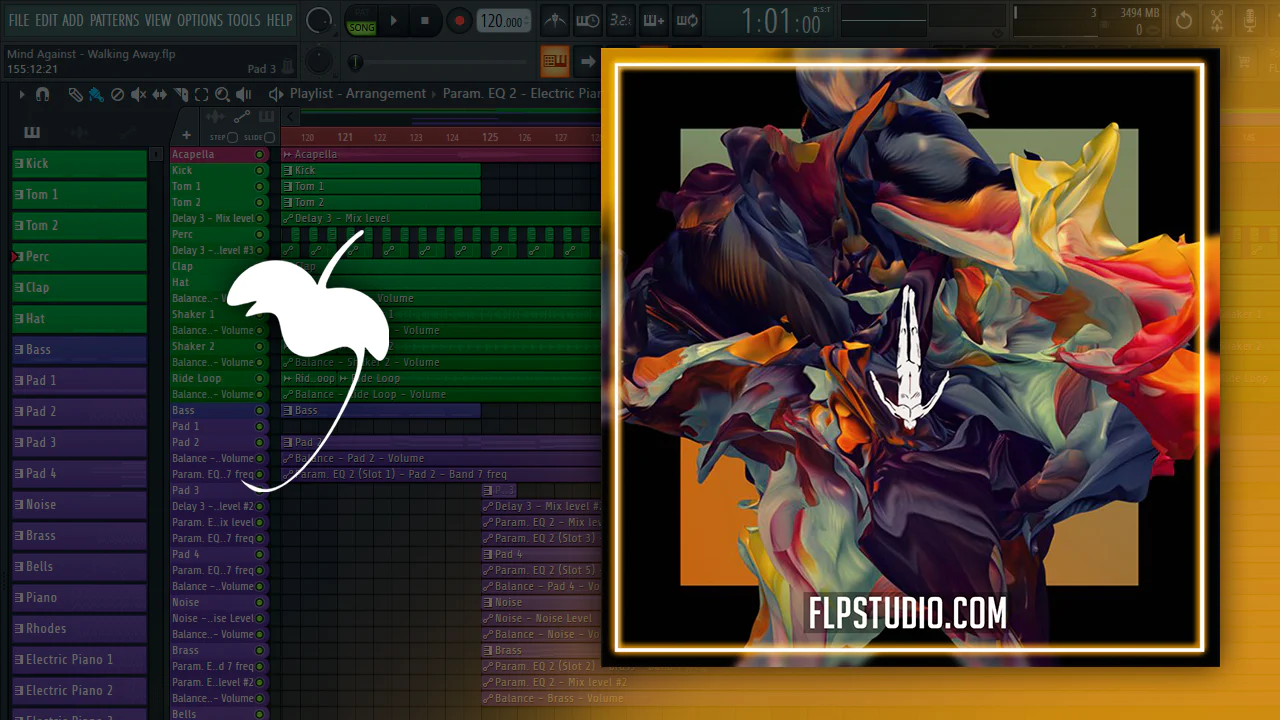The height and width of the screenshot is (720, 1280).
Task: Select the Zoom magnifier tool
Action: click(x=222, y=94)
